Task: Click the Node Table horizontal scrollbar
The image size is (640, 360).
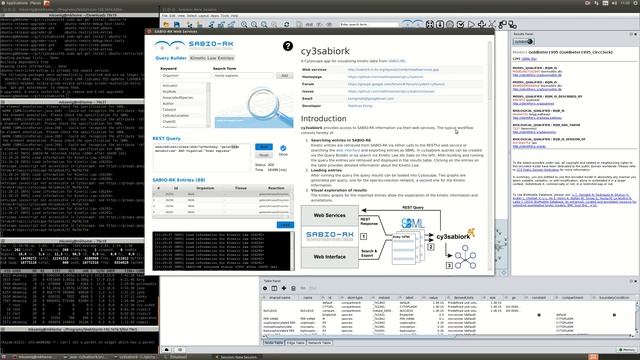Action: [448, 336]
